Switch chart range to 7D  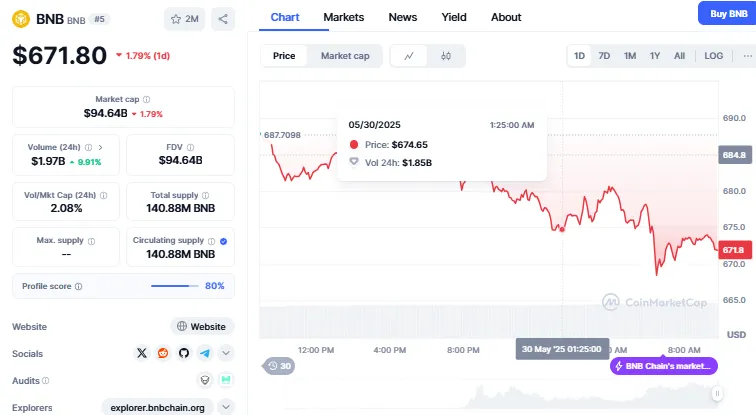coord(604,56)
